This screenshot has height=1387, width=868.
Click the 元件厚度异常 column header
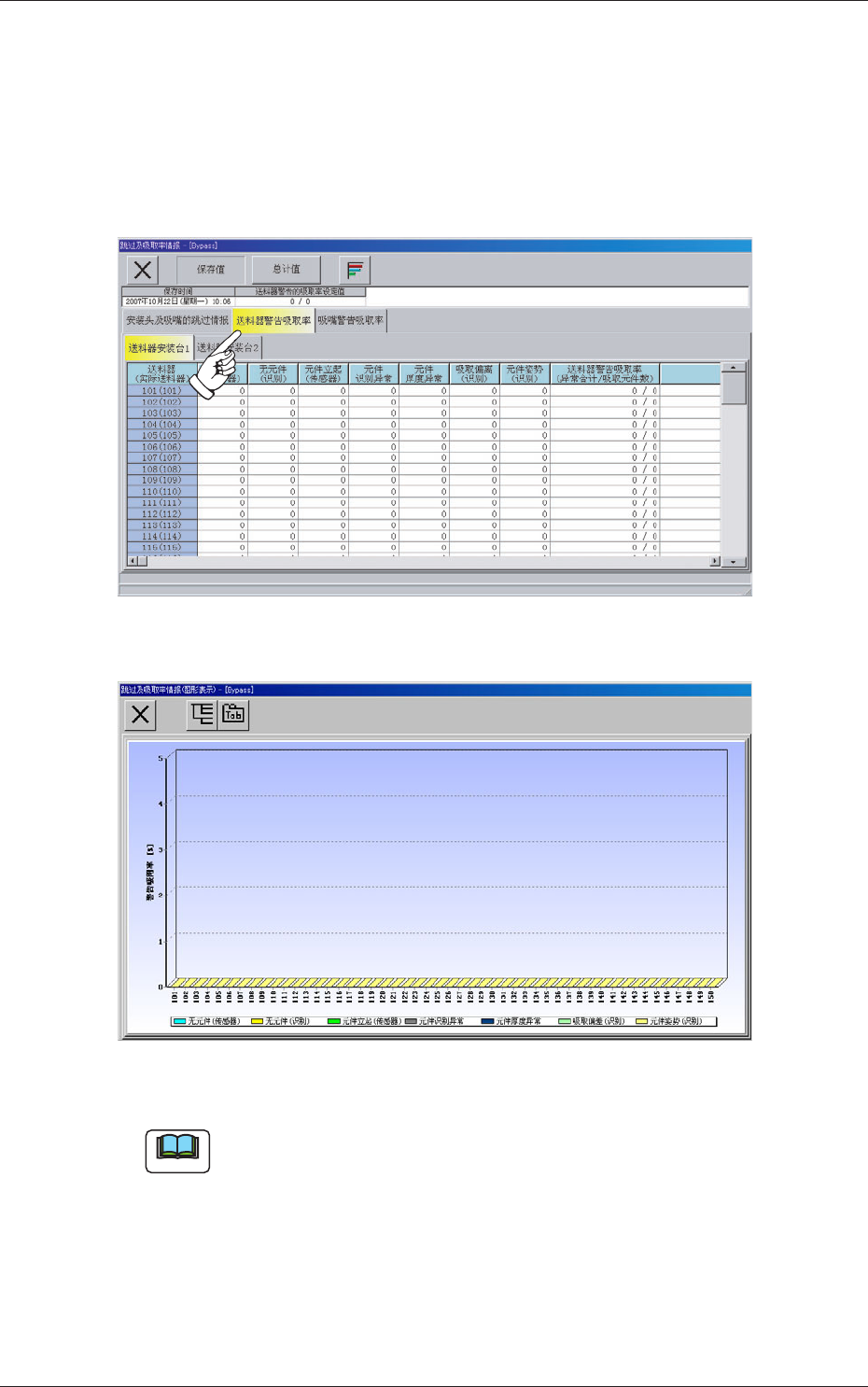[x=425, y=374]
